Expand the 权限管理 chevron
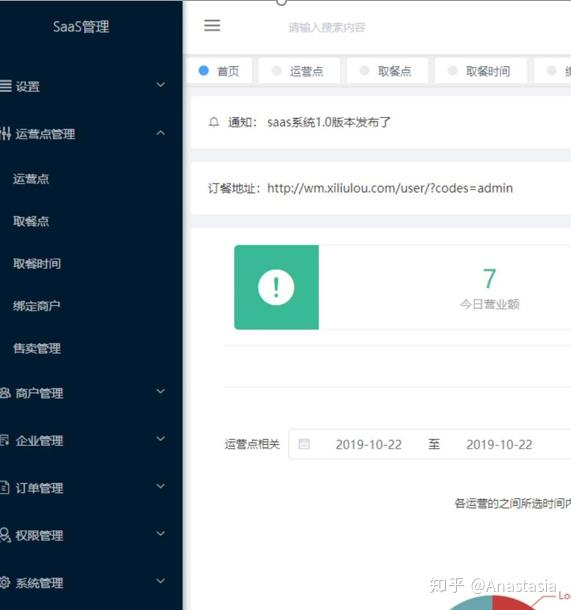Image resolution: width=571 pixels, height=610 pixels. [161, 533]
